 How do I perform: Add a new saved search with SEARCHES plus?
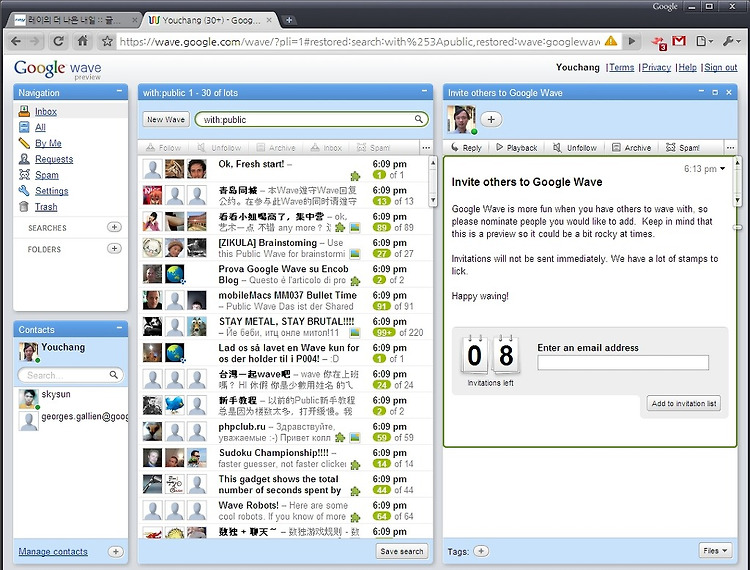114,227
